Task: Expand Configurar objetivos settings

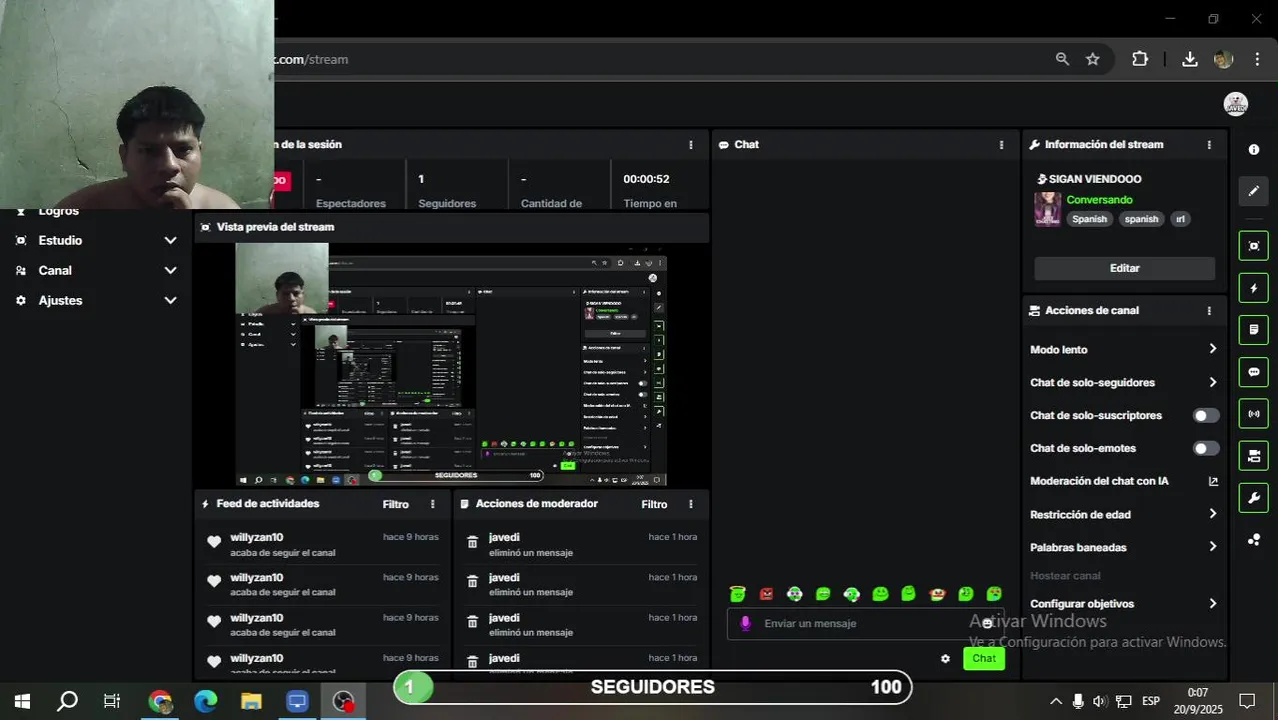Action: pyautogui.click(x=1212, y=604)
